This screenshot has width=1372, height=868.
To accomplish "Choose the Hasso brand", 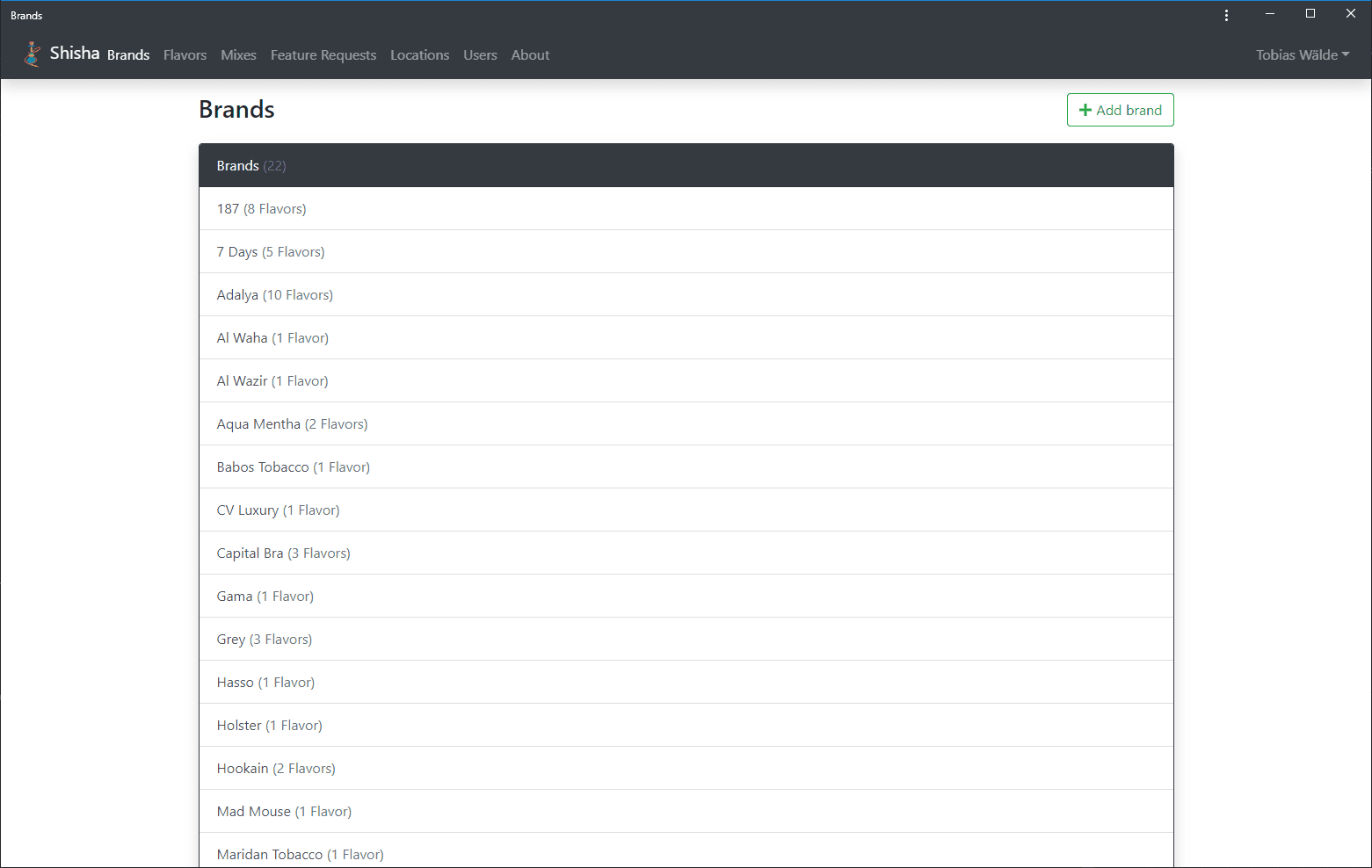I will point(686,683).
